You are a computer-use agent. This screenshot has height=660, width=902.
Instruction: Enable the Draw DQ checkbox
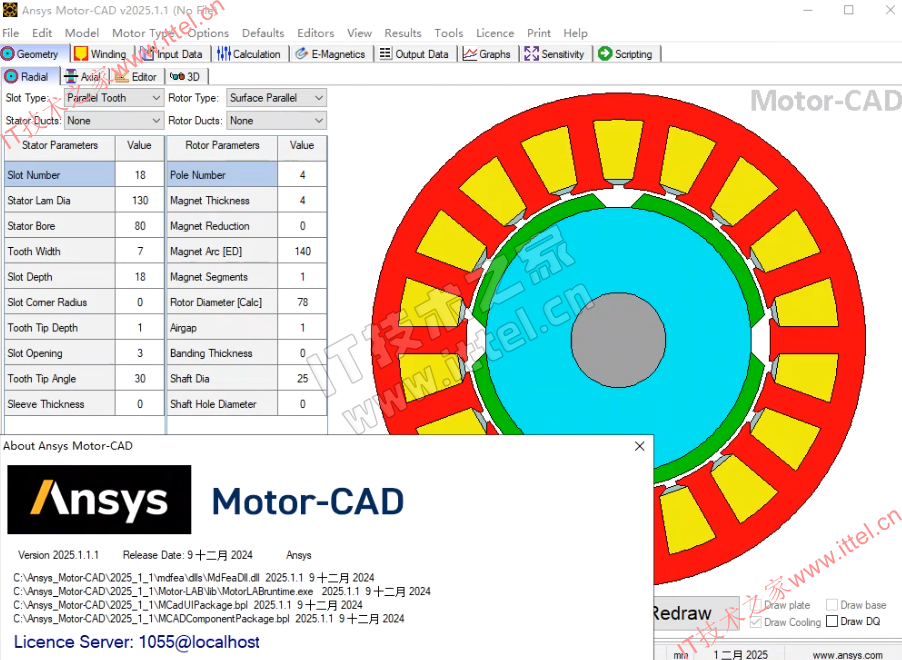point(831,621)
